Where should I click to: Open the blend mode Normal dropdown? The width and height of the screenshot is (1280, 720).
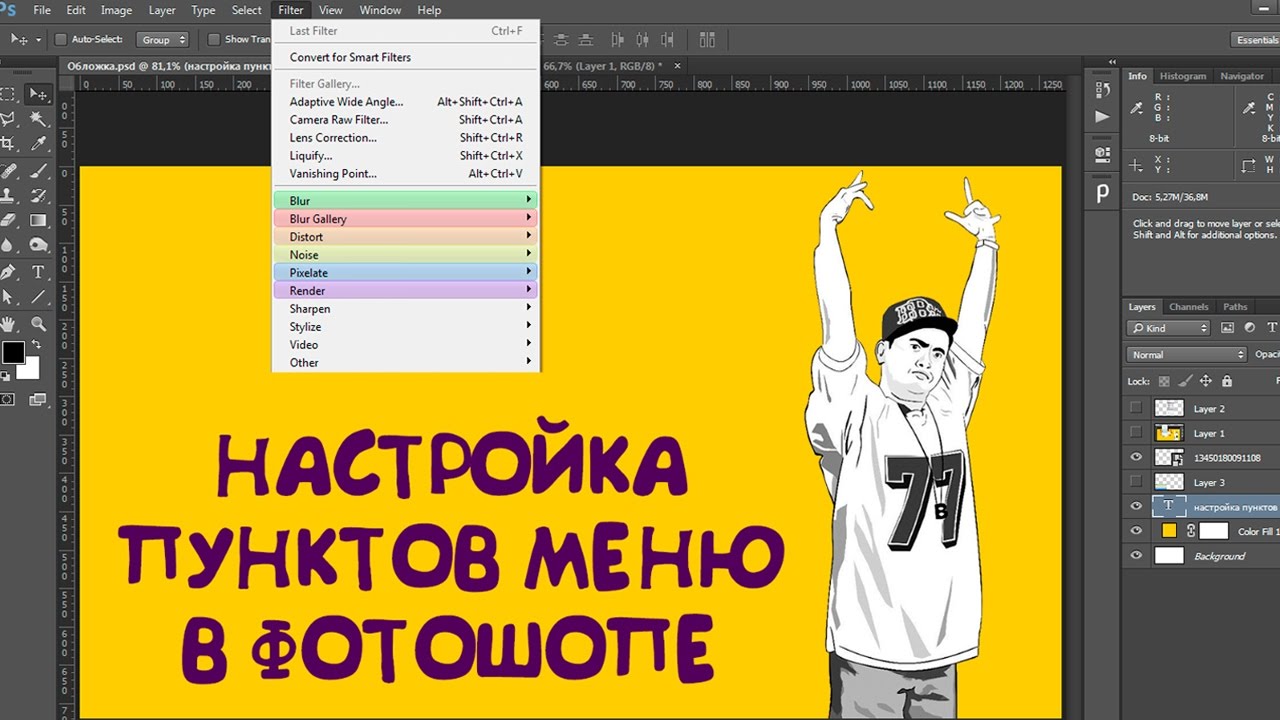click(x=1187, y=354)
